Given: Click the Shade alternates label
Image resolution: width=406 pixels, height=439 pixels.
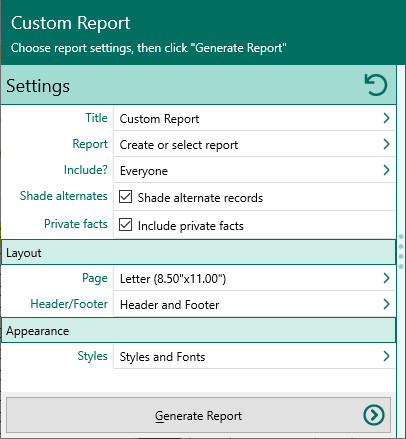Looking at the screenshot, I should coord(64,196).
